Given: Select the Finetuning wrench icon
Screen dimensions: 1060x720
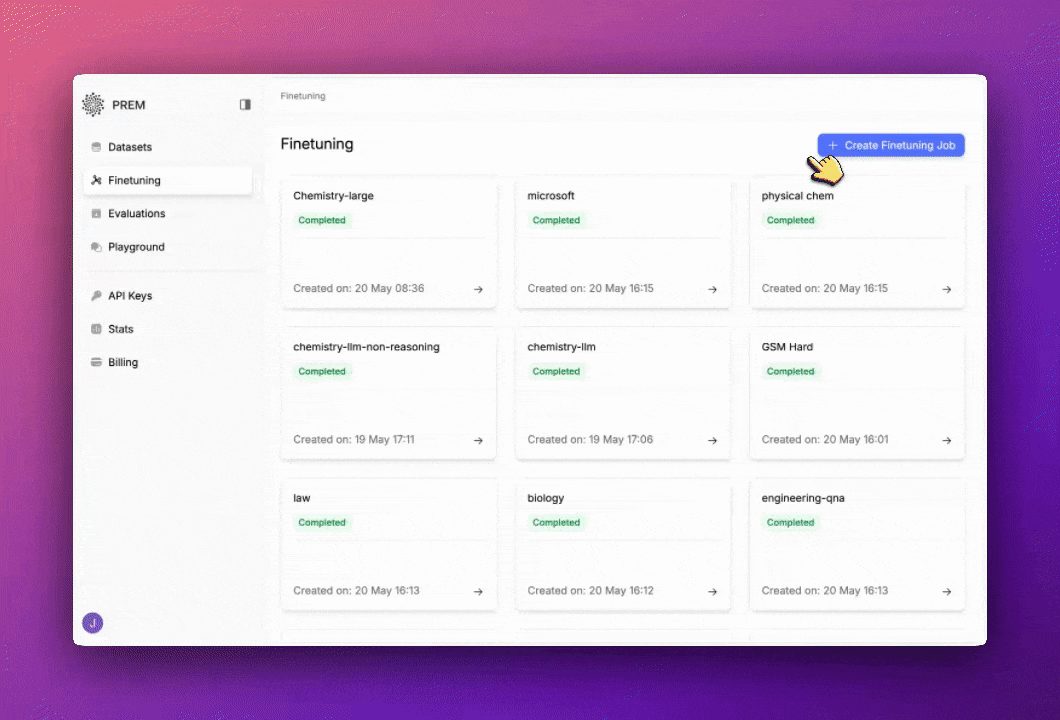Looking at the screenshot, I should point(98,180).
